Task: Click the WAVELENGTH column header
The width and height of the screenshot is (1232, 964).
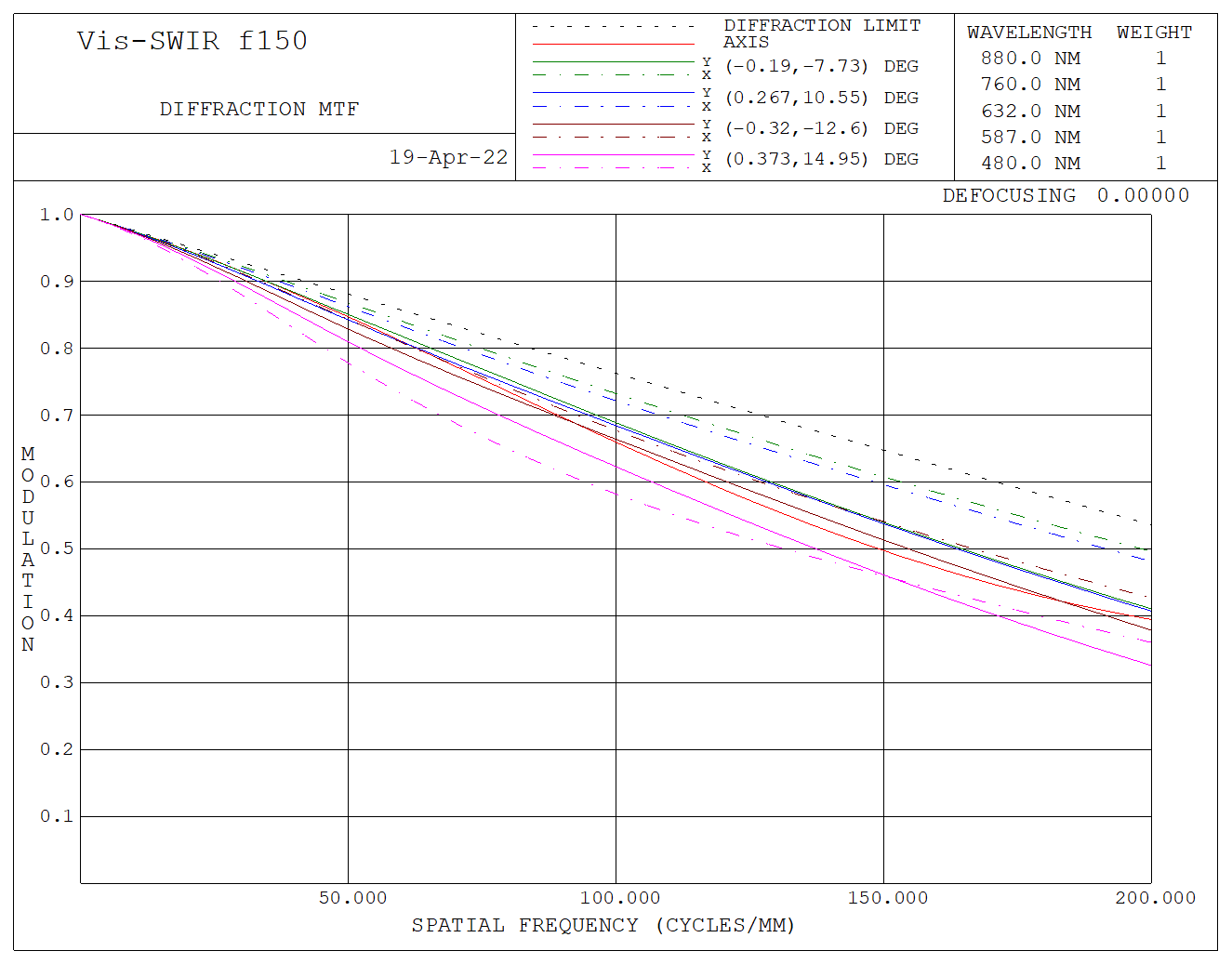Action: (x=1029, y=33)
